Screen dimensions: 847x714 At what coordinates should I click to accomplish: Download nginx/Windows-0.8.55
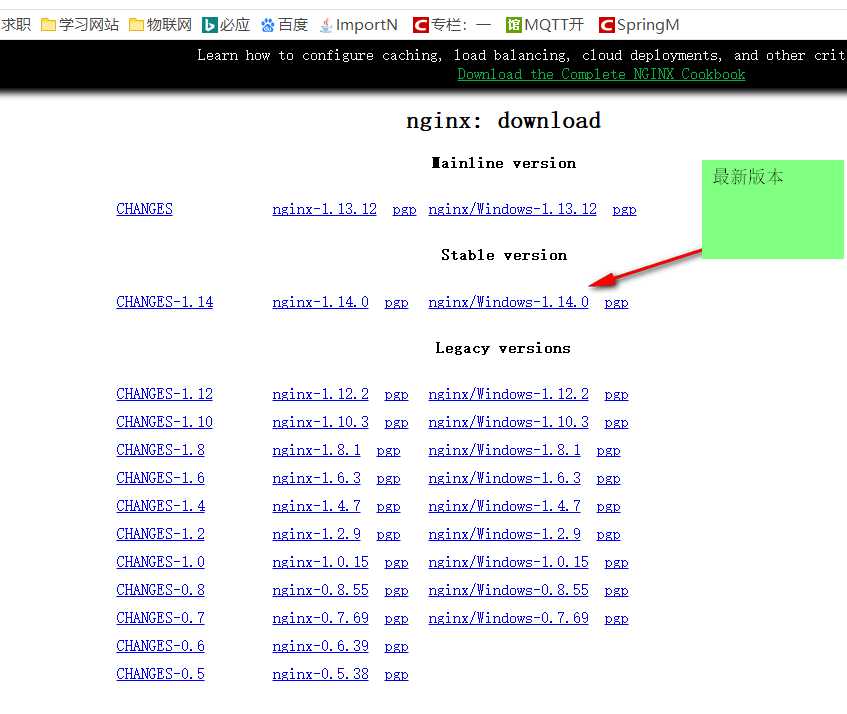(x=508, y=590)
